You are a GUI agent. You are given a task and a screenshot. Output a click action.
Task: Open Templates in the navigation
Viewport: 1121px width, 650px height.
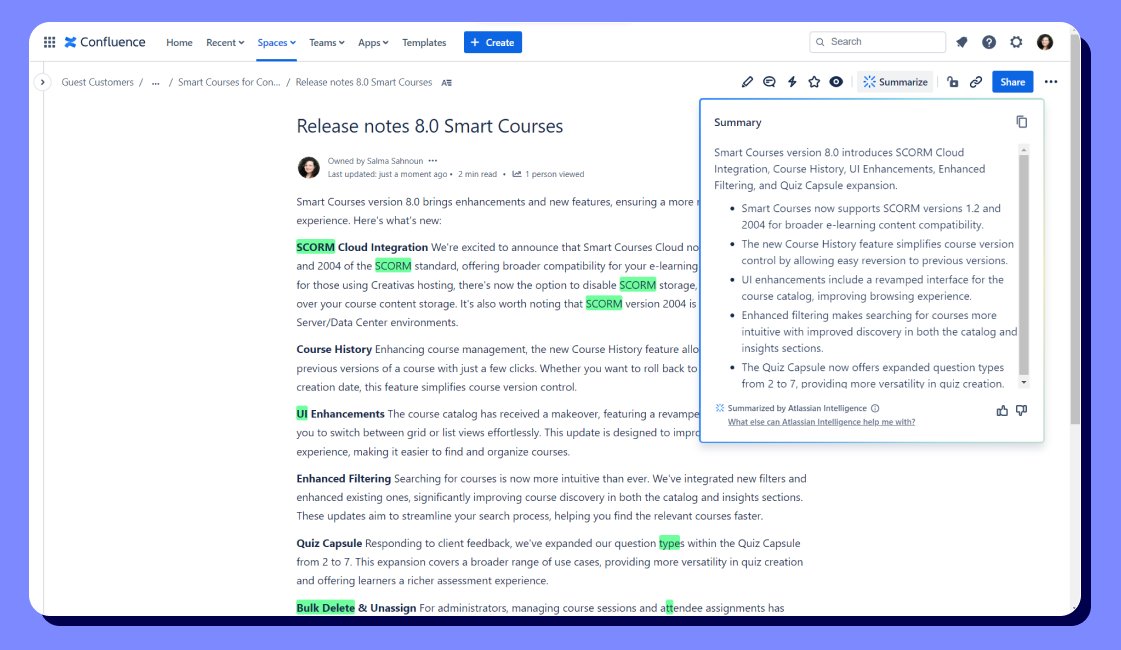pos(424,43)
